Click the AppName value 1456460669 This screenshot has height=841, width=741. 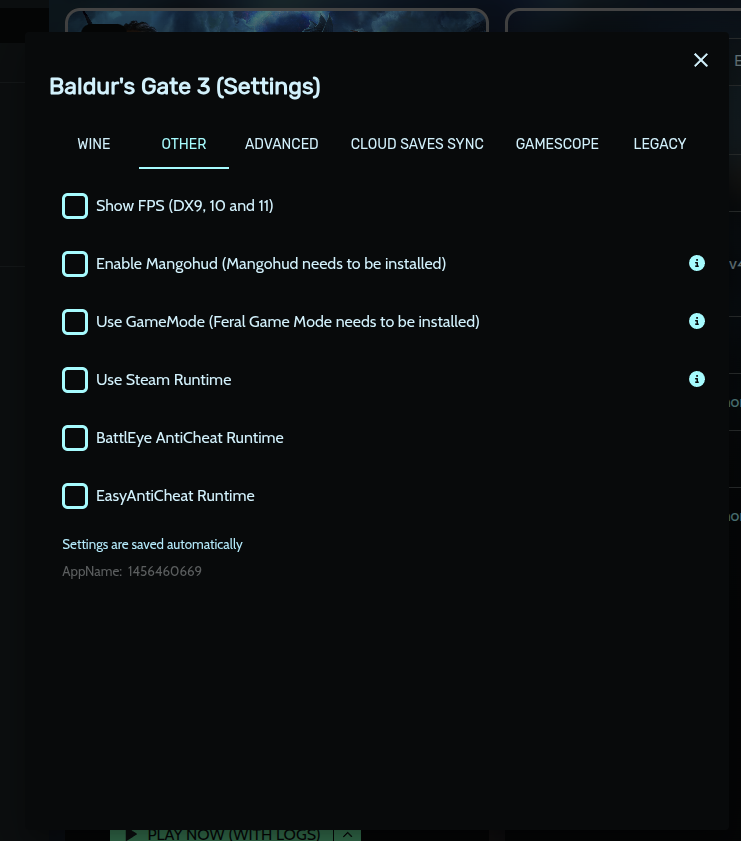tap(165, 572)
